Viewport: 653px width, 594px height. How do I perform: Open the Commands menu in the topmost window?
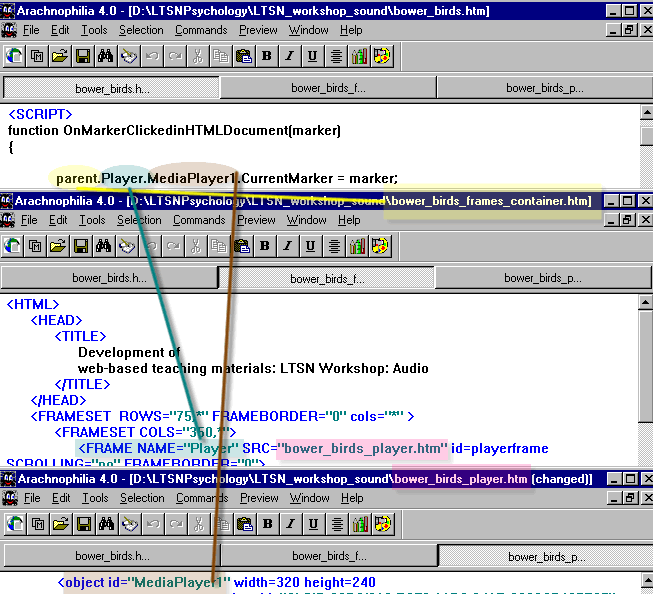pyautogui.click(x=200, y=30)
